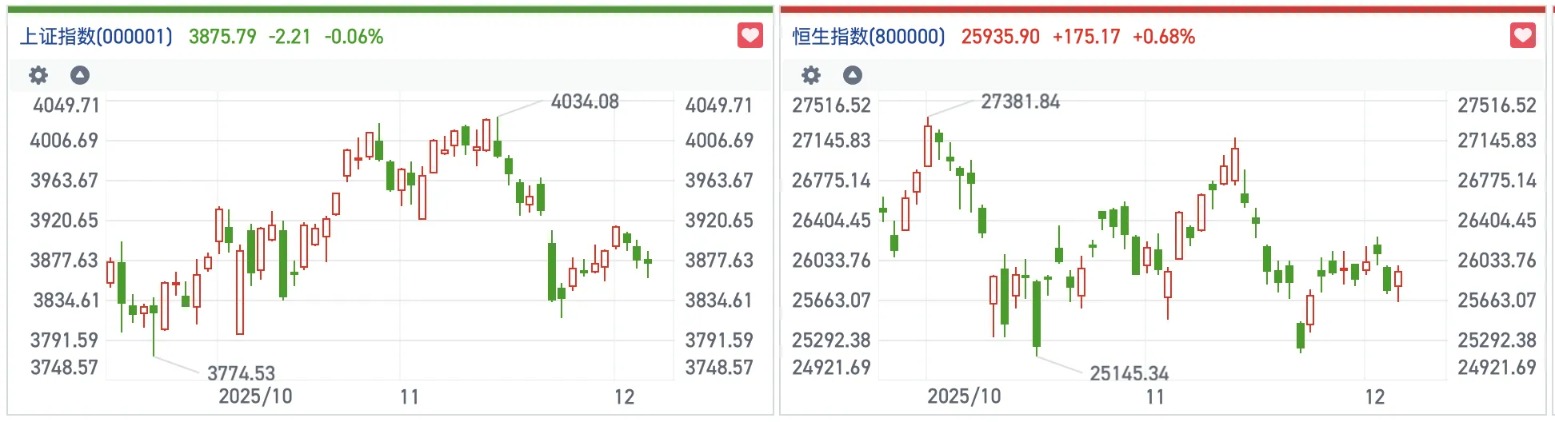The image size is (1555, 422).
Task: Open the 恒生指数(800000) title link
Action: coord(868,37)
